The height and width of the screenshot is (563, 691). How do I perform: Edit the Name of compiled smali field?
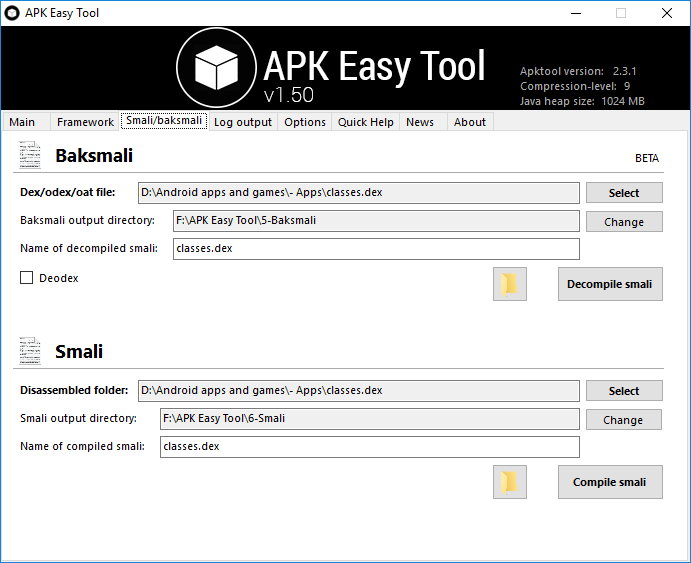pyautogui.click(x=370, y=447)
